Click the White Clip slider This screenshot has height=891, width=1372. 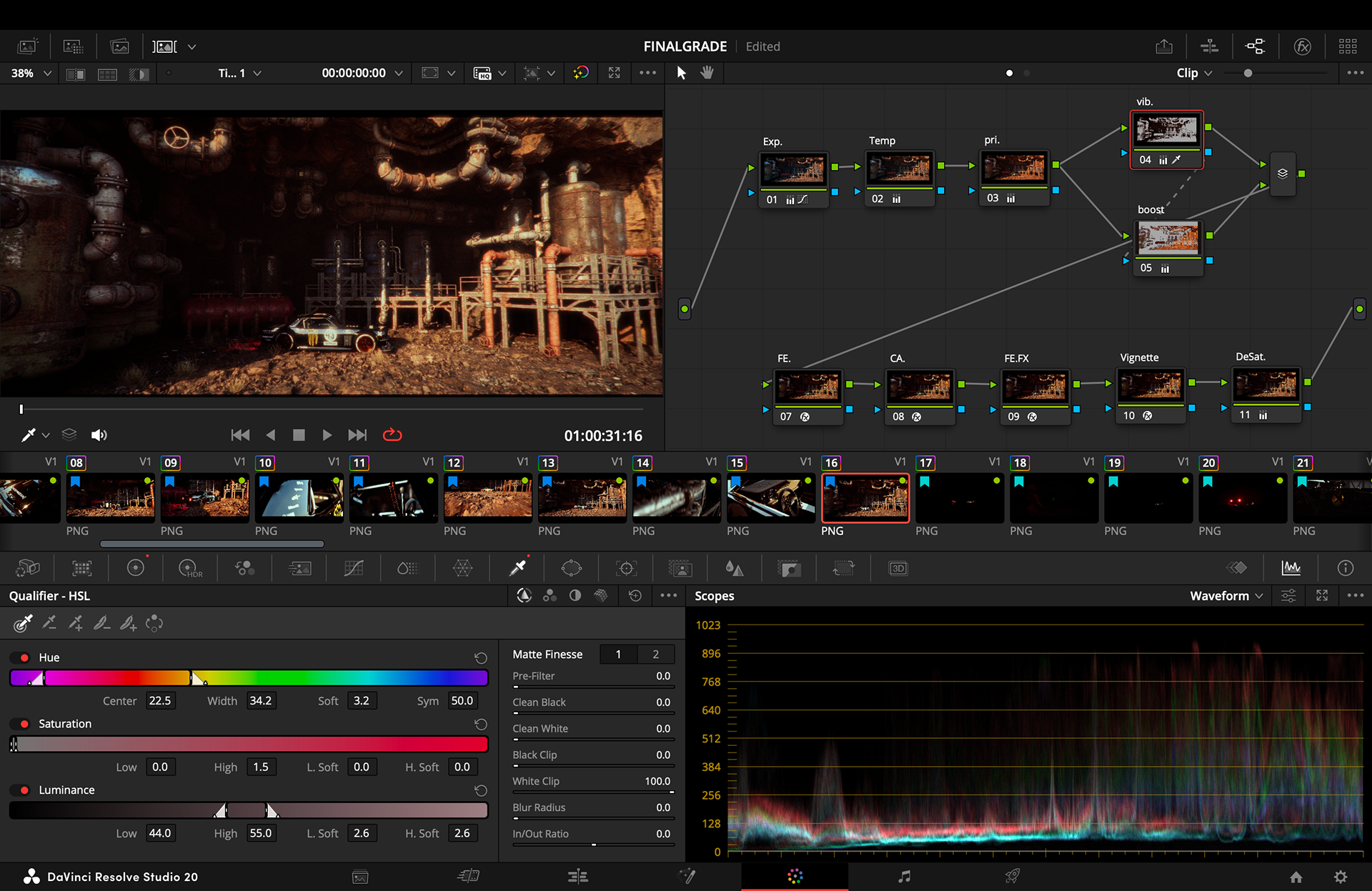coord(593,792)
